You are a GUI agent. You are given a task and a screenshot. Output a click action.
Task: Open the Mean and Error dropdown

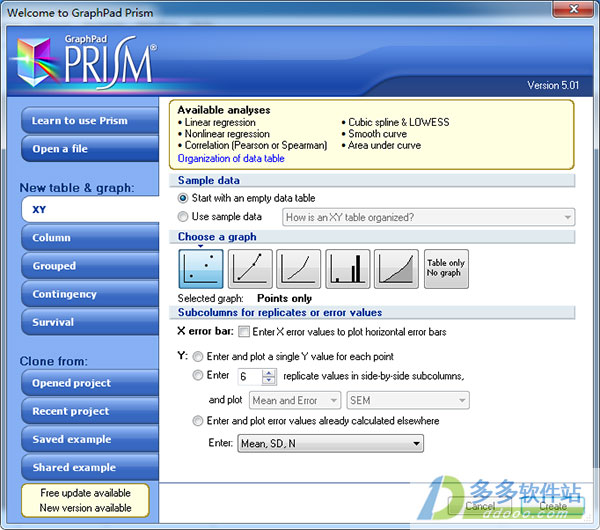click(295, 400)
